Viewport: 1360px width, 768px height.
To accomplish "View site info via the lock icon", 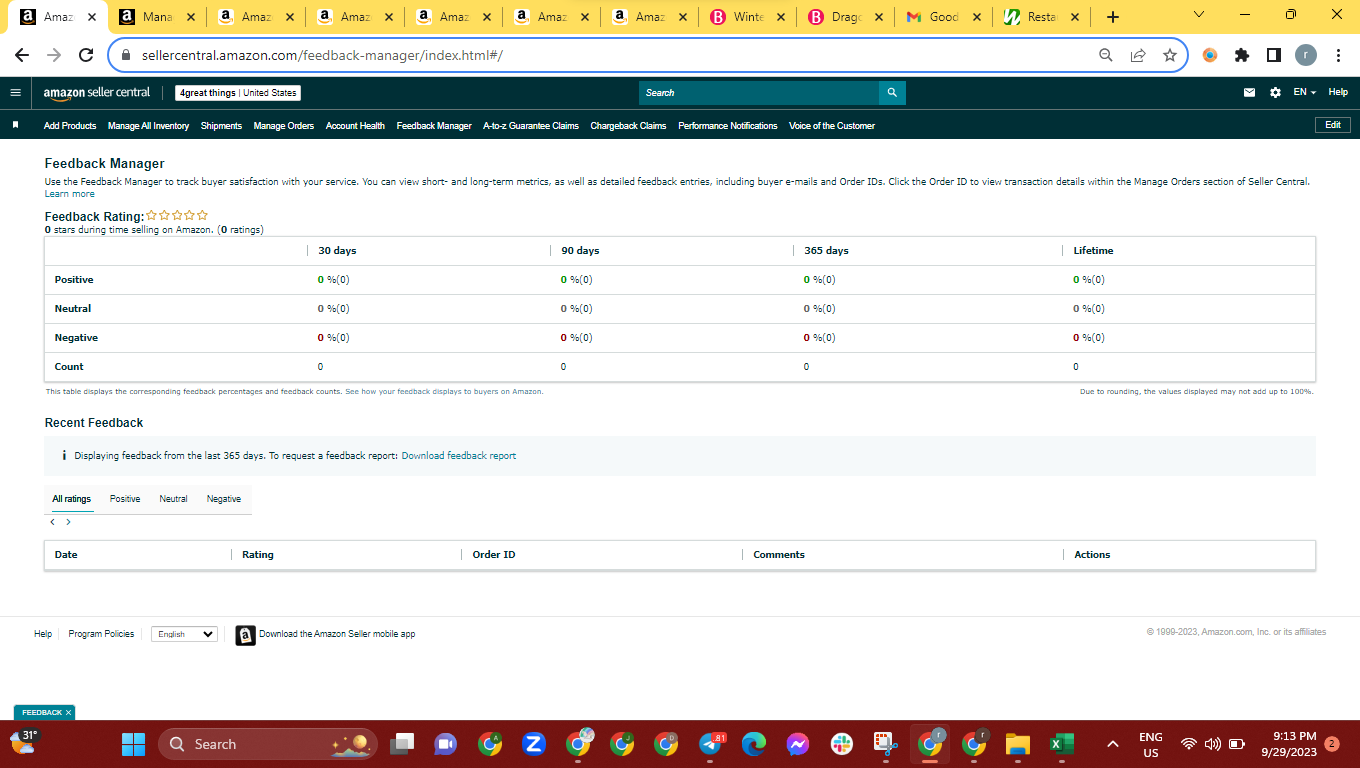I will click(x=126, y=55).
